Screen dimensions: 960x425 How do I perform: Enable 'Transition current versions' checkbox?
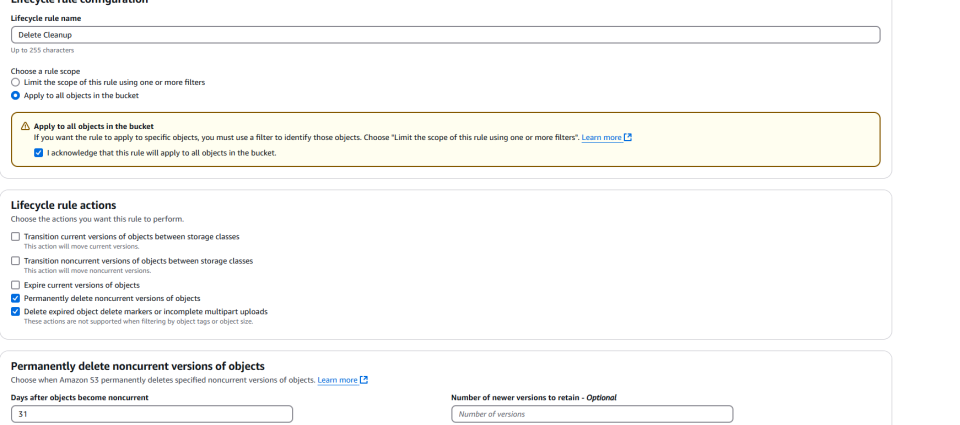(15, 236)
